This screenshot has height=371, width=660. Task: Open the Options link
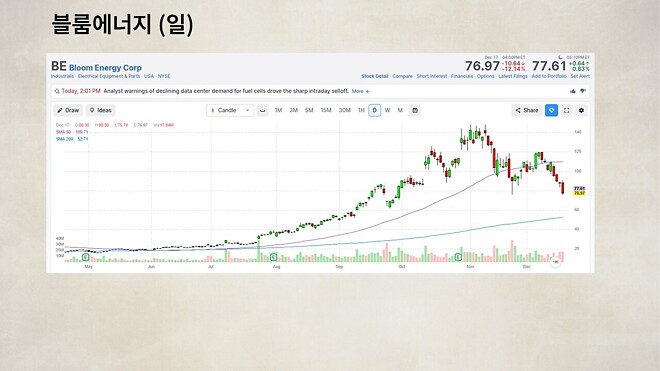[485, 76]
